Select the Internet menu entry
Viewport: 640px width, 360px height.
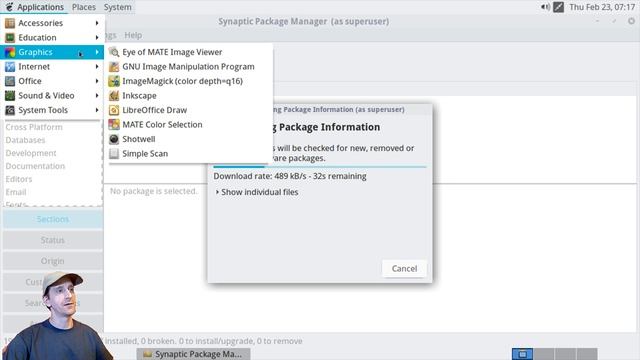(52, 67)
